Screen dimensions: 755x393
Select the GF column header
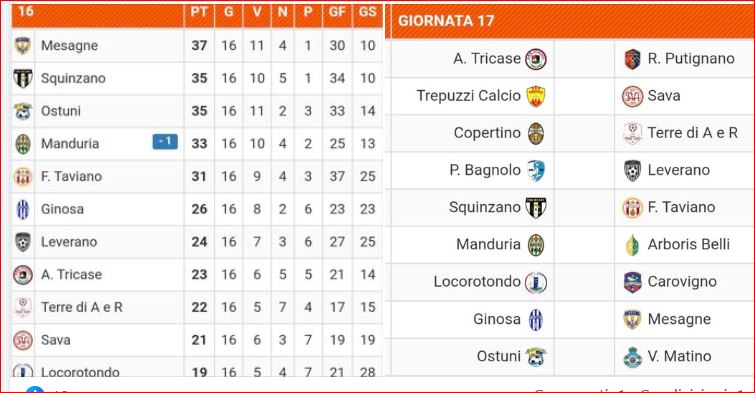[337, 12]
